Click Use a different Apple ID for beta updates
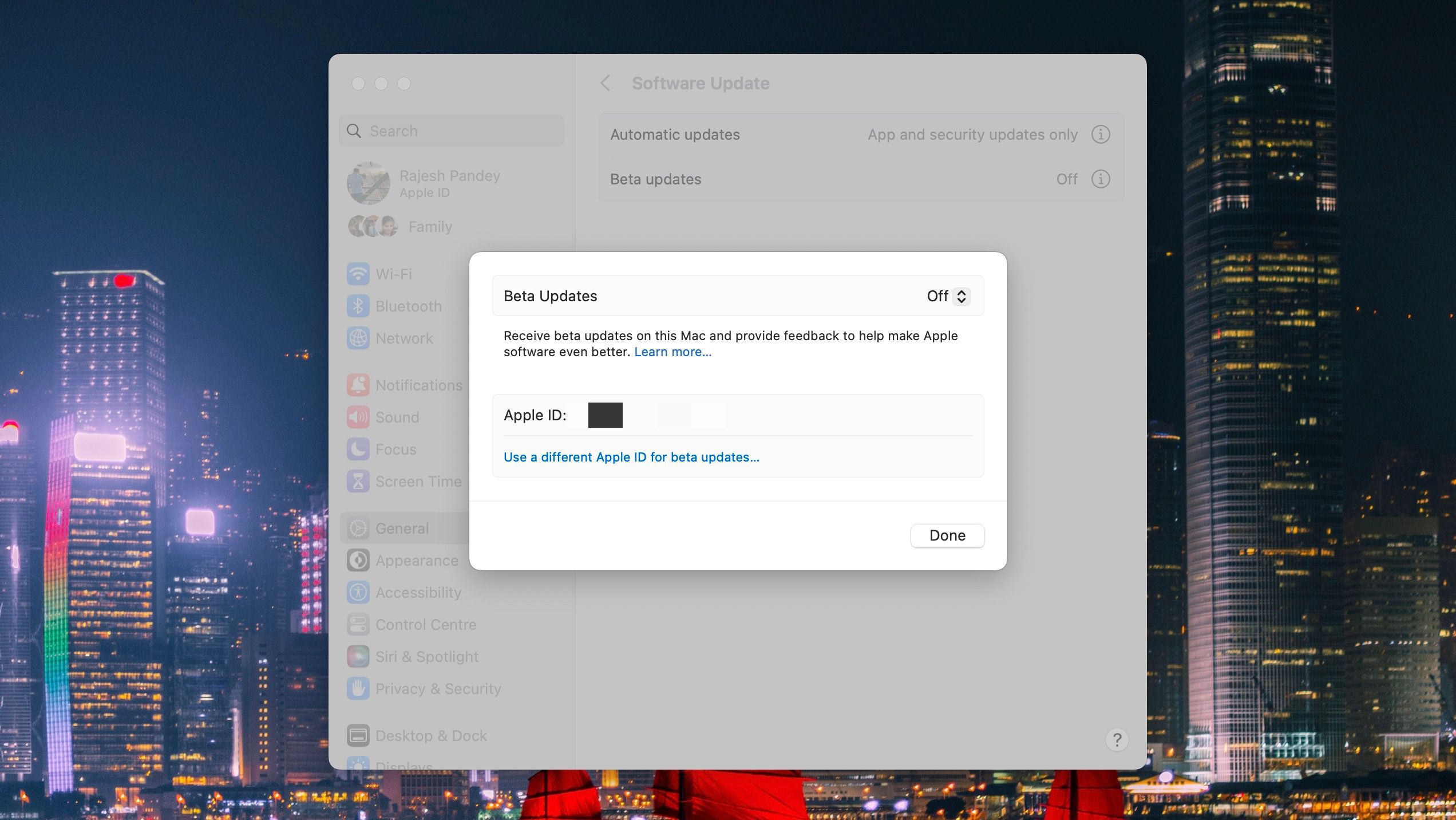This screenshot has width=1456, height=820. pos(631,457)
